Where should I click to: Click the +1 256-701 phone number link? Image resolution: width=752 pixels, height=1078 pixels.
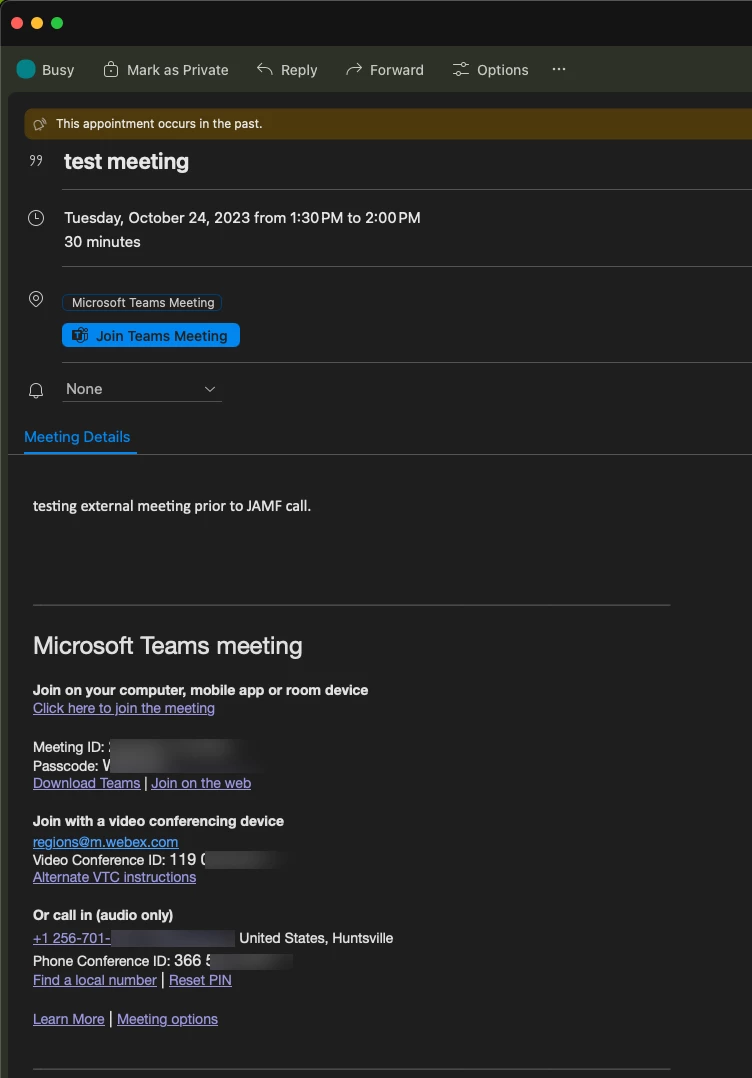(71, 938)
